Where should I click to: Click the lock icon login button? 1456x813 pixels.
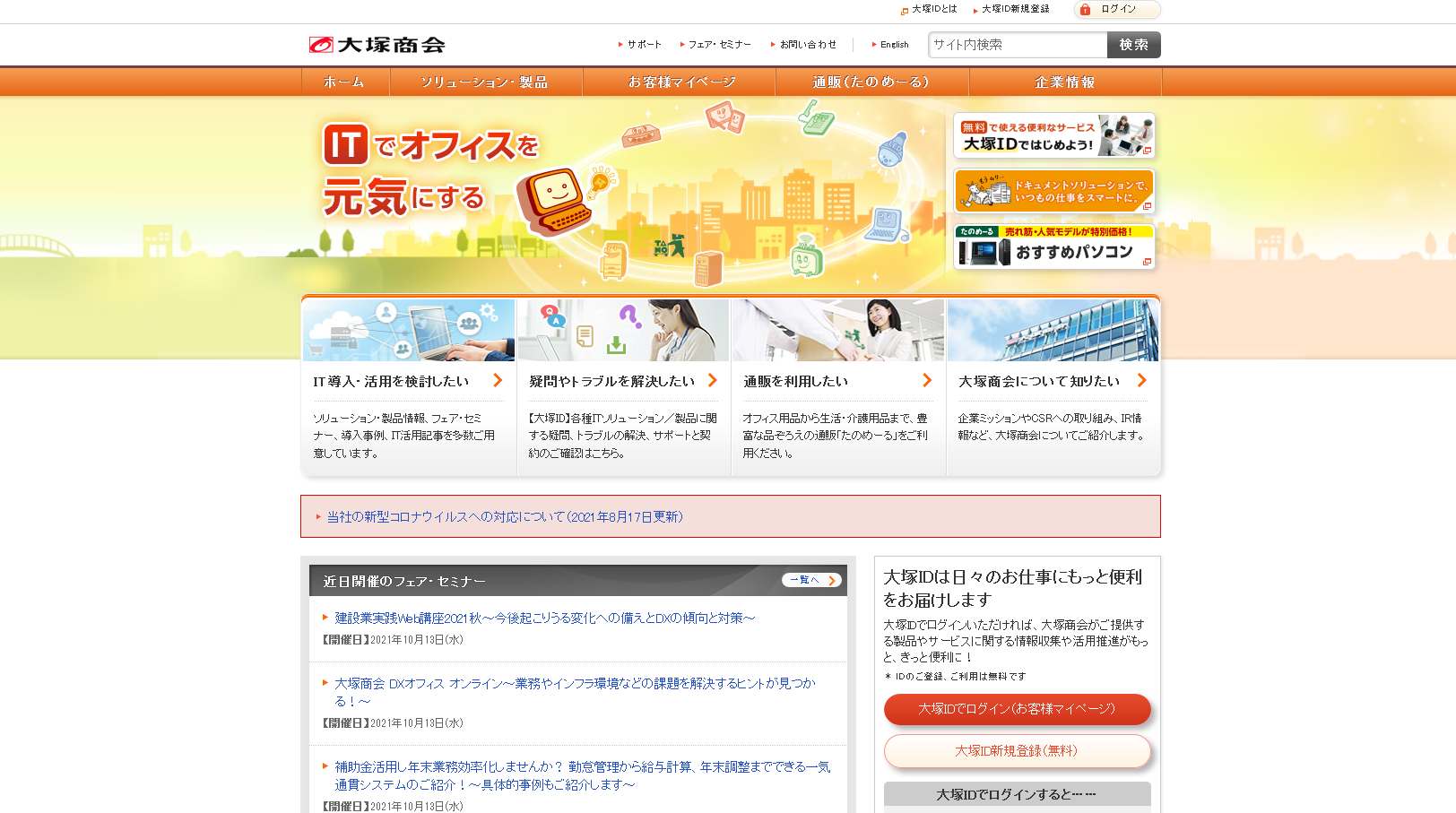1116,9
